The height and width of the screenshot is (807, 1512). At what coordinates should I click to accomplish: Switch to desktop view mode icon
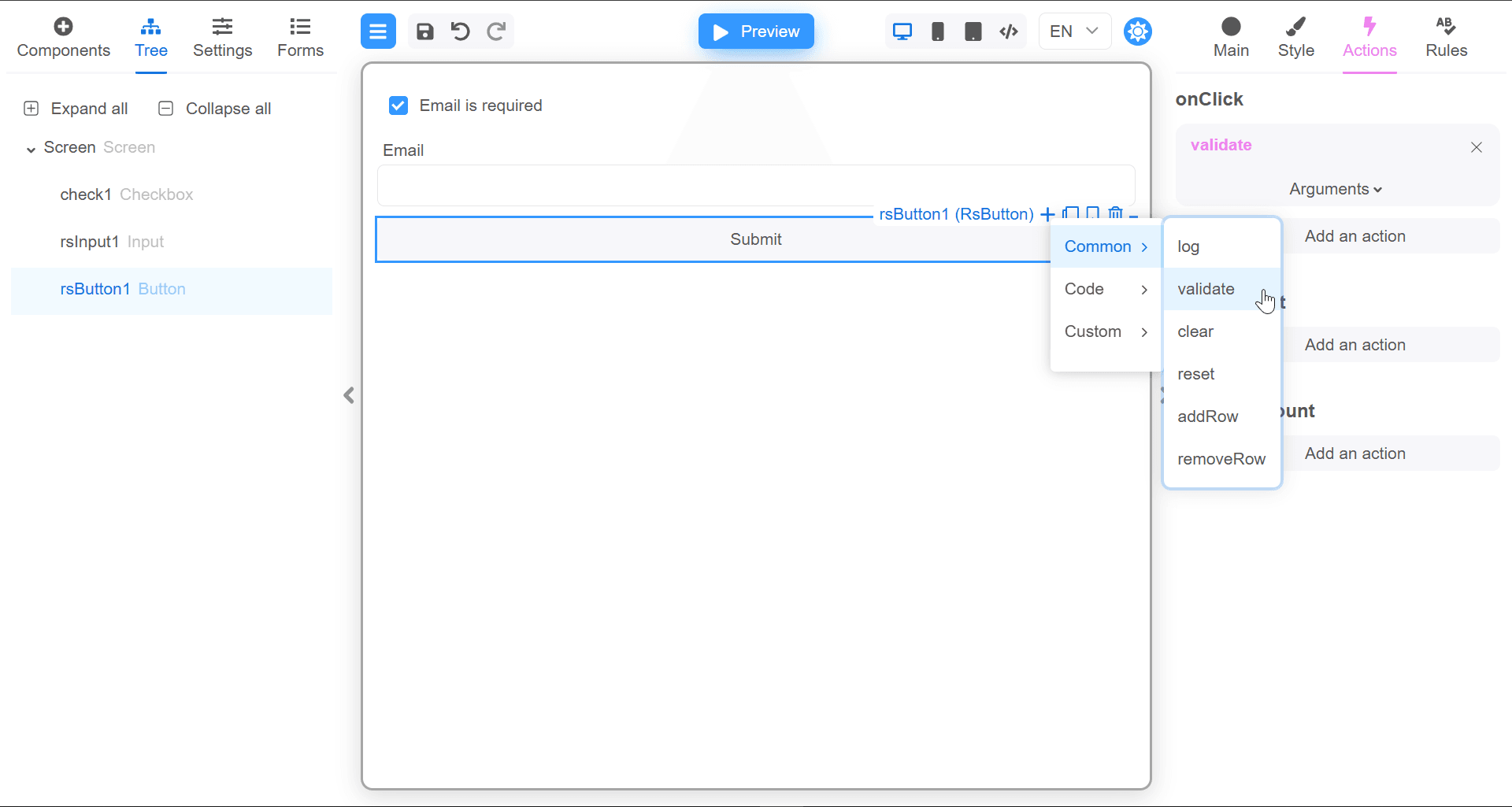902,31
